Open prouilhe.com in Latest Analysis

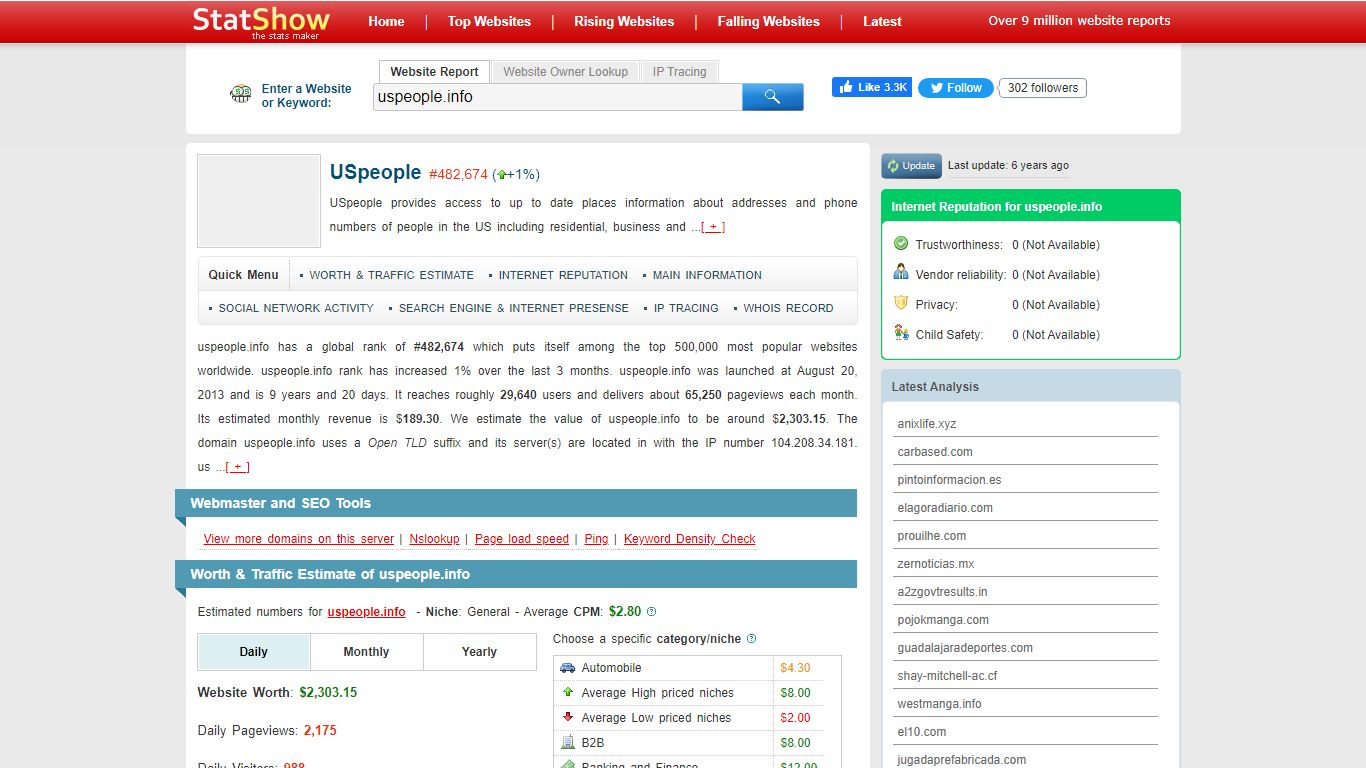coord(932,536)
